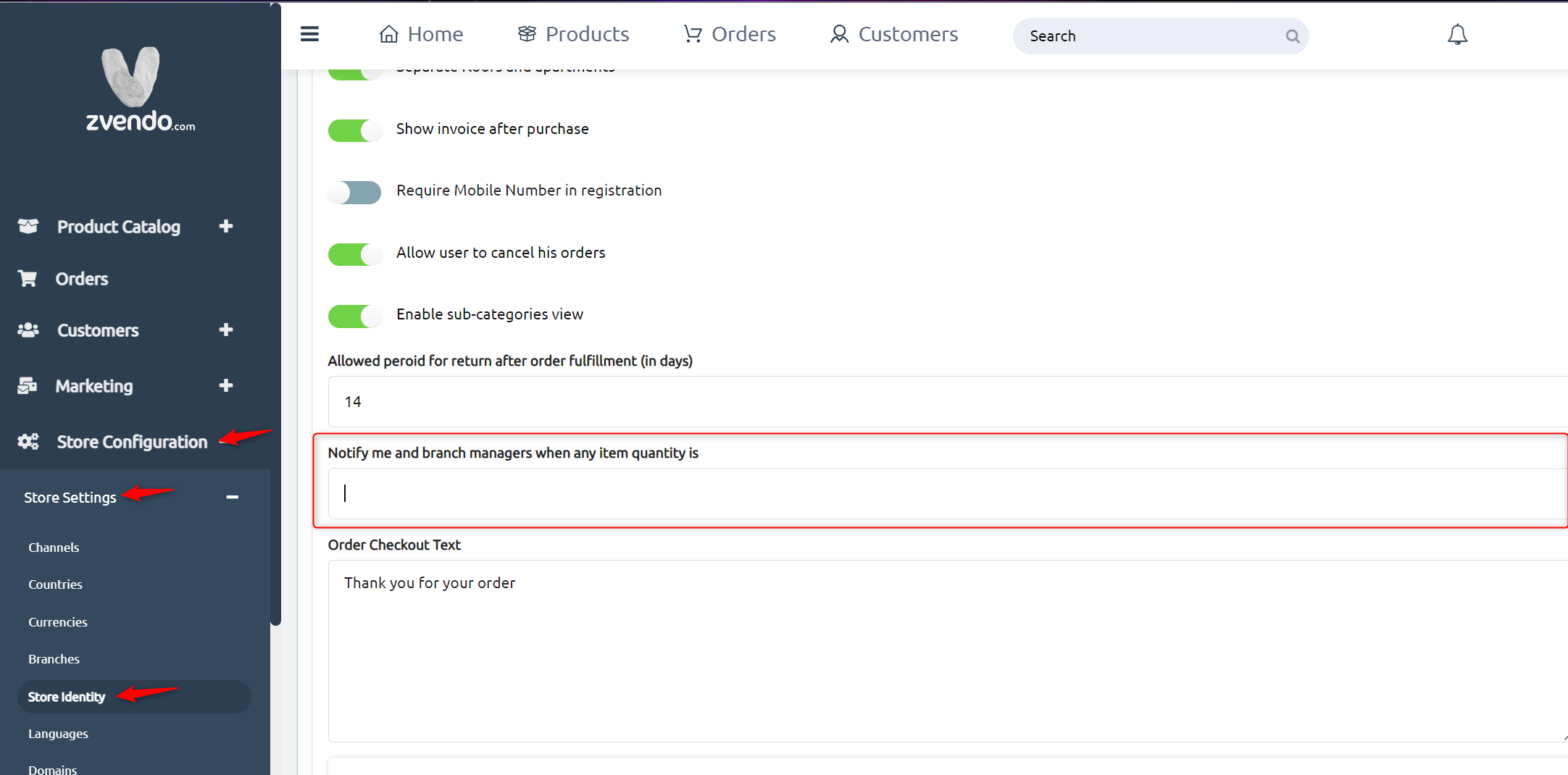Viewport: 1568px width, 775px height.
Task: Open Products in top navigation
Action: 573,34
